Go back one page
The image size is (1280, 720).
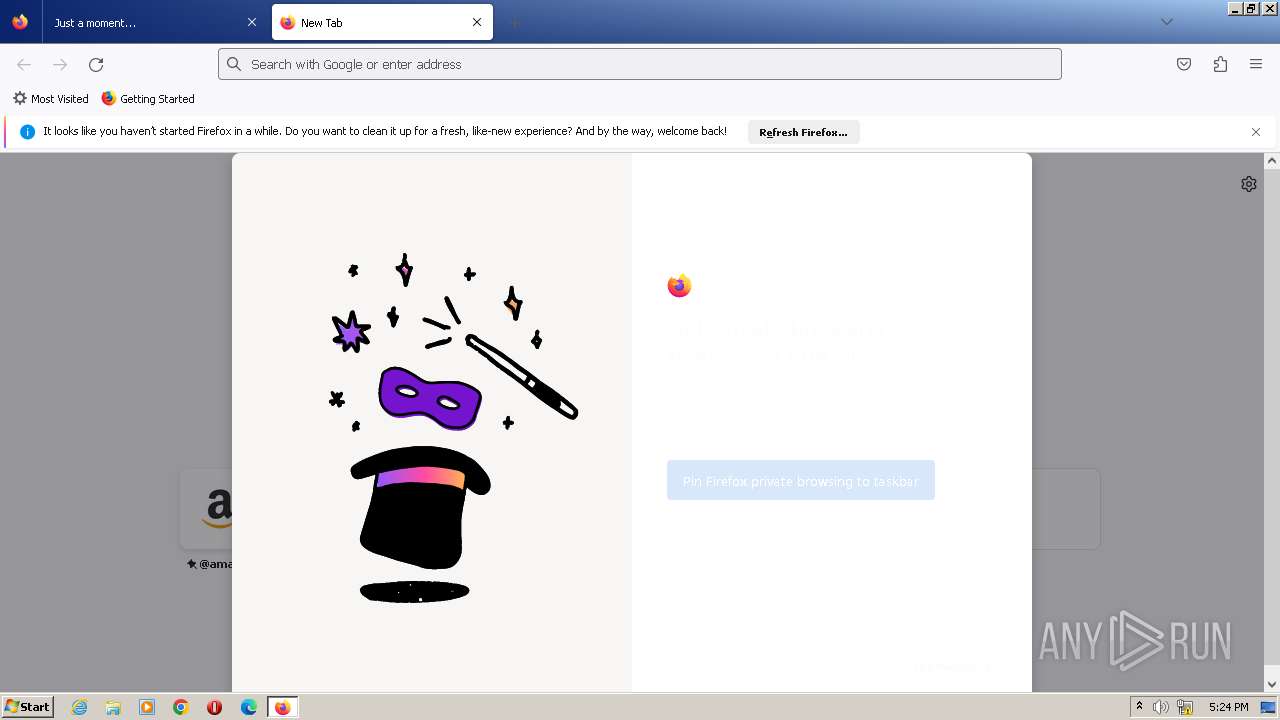(24, 64)
